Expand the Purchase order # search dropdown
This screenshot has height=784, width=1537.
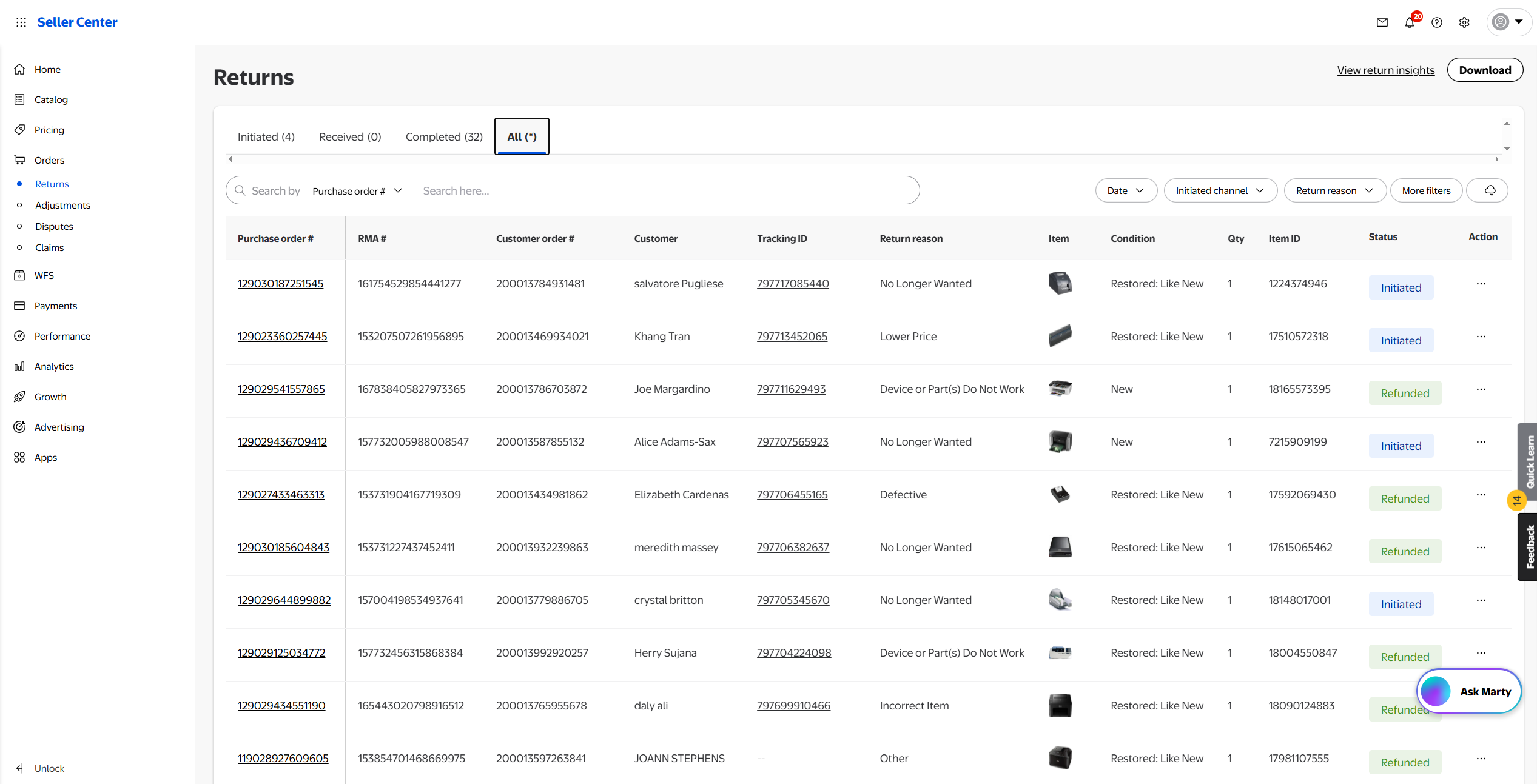point(357,191)
